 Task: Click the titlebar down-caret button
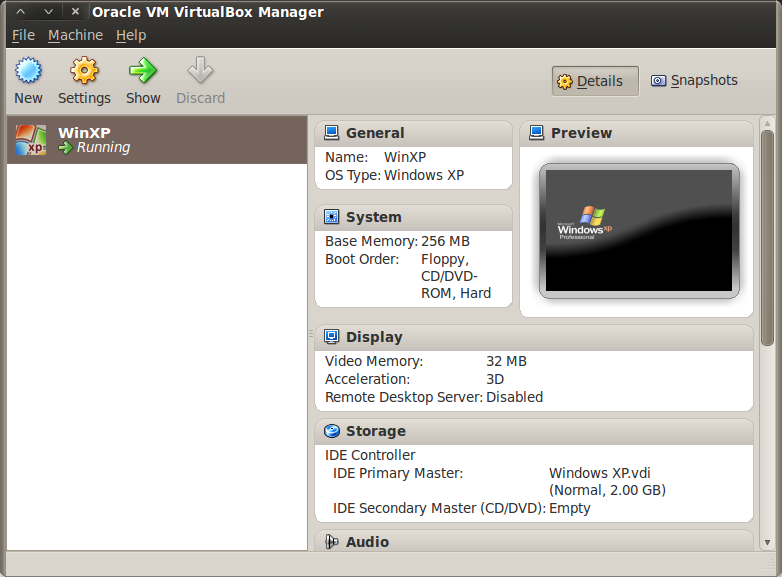click(x=48, y=11)
